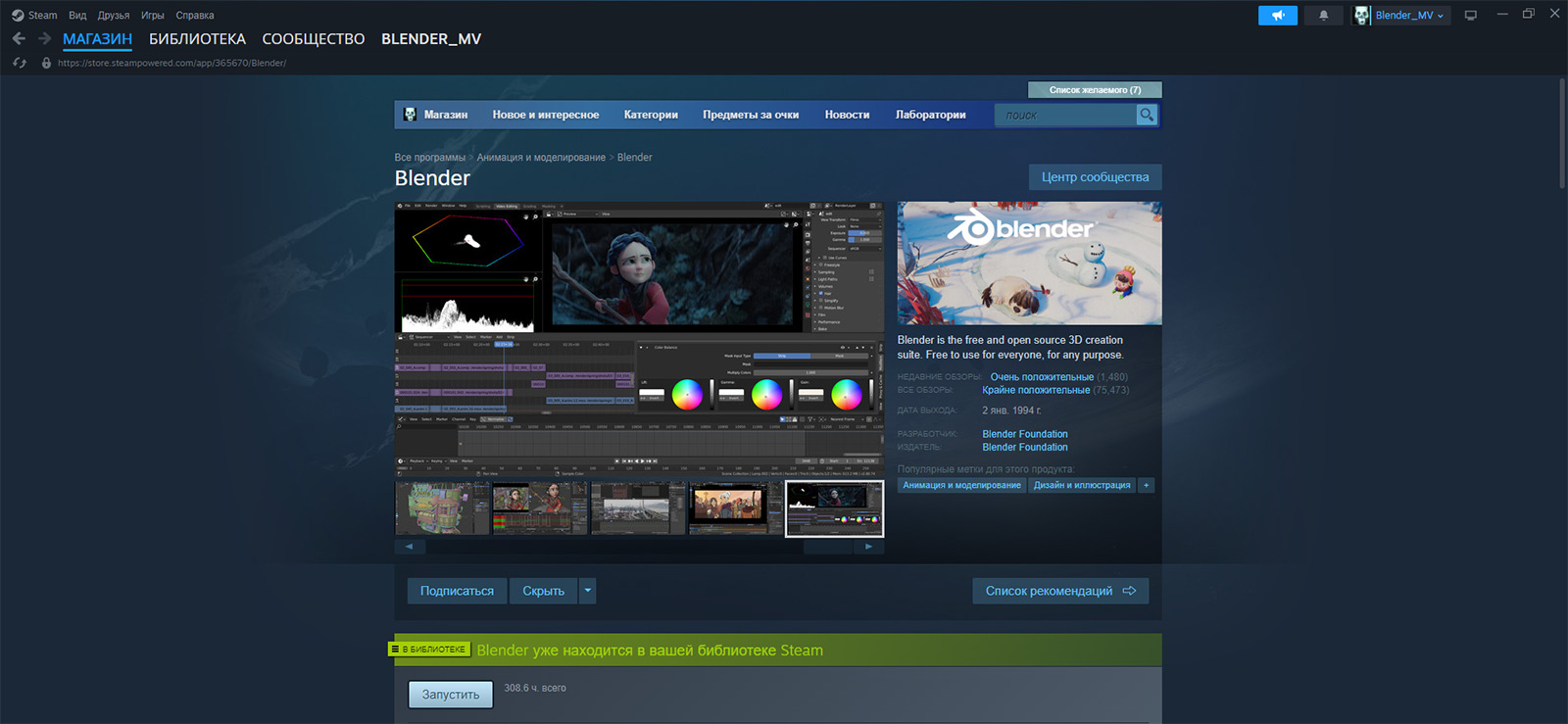Screen dimensions: 1568x724
Task: Switch to the СООБЩЕСТВО tab
Action: (314, 39)
